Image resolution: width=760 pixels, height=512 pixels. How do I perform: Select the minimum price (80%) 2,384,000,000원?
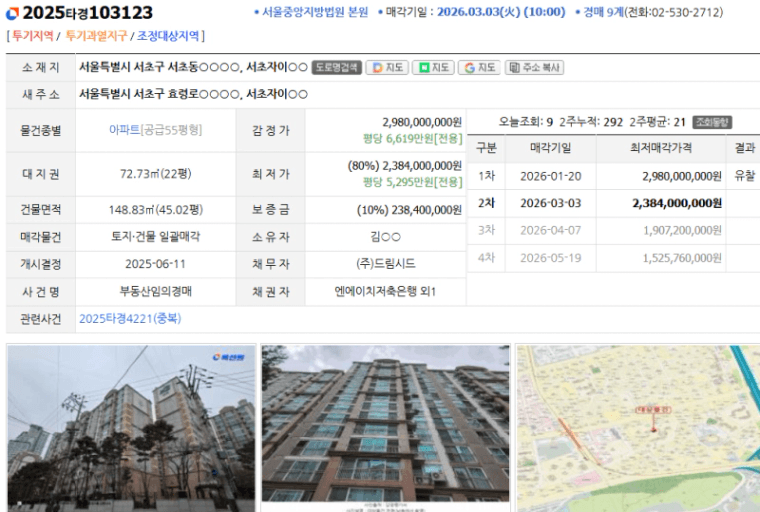click(x=405, y=166)
